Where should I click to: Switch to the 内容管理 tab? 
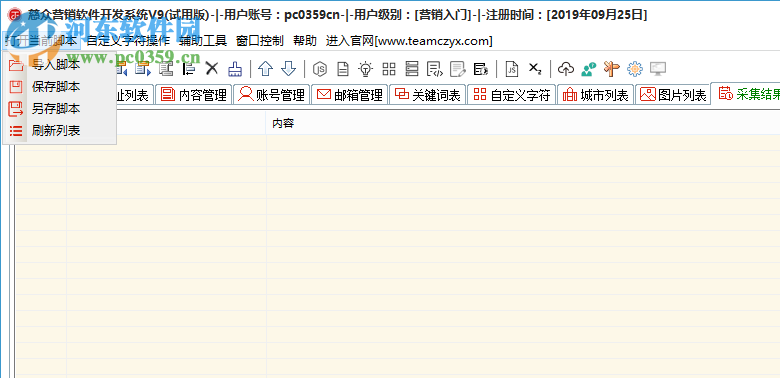pos(194,94)
